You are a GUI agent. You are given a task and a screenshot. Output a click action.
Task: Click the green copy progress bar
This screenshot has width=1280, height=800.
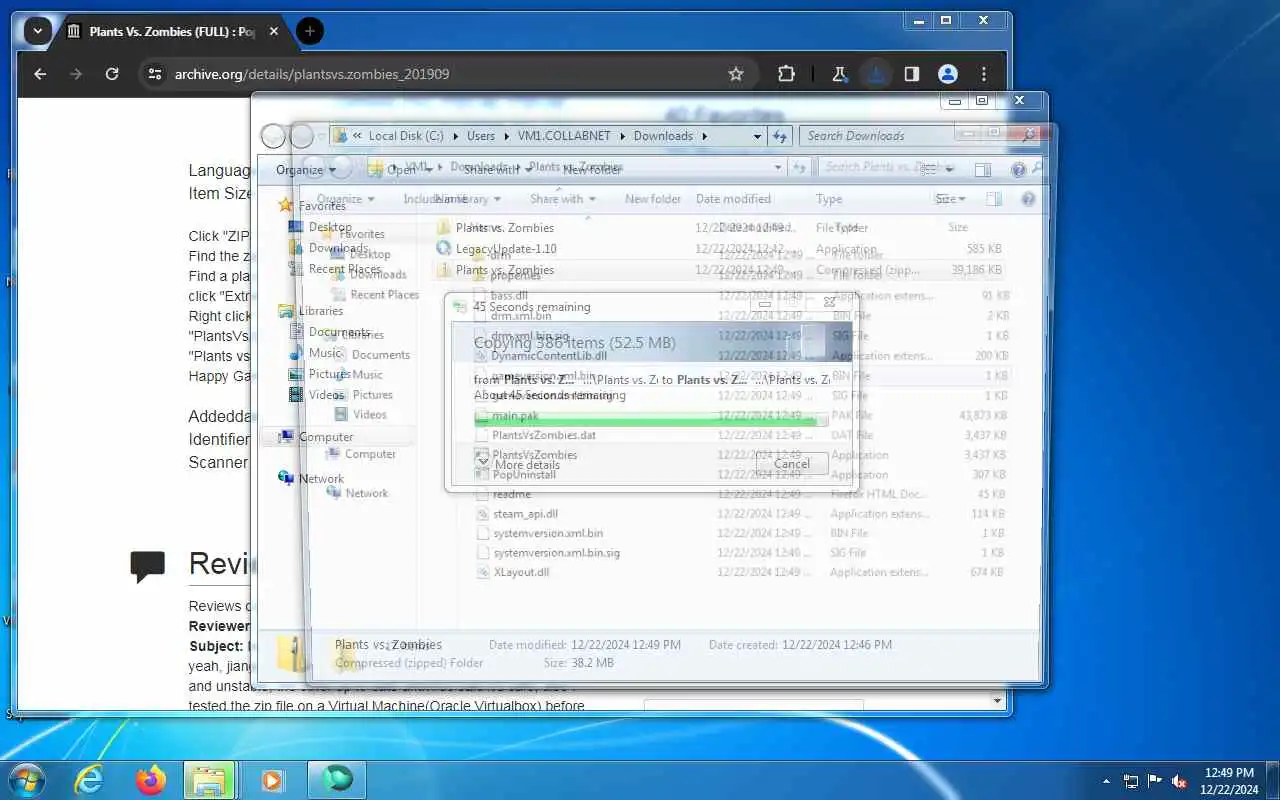pos(650,422)
